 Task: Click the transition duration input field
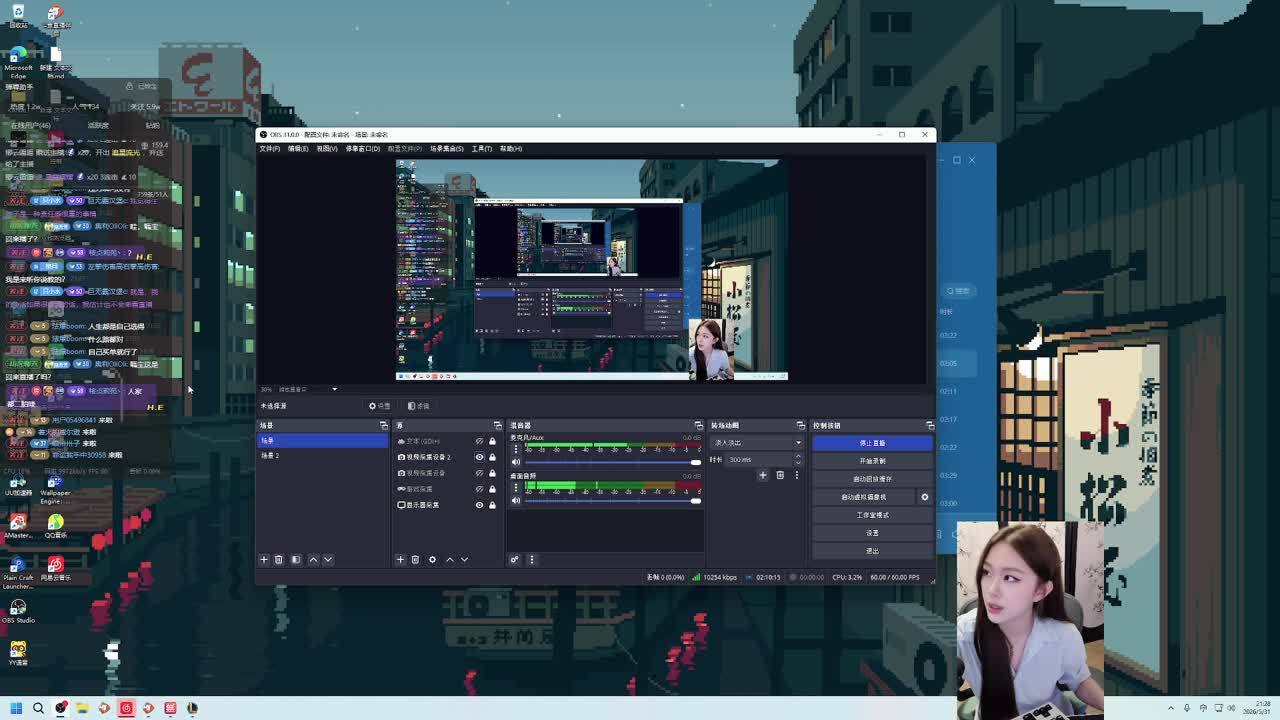759,459
